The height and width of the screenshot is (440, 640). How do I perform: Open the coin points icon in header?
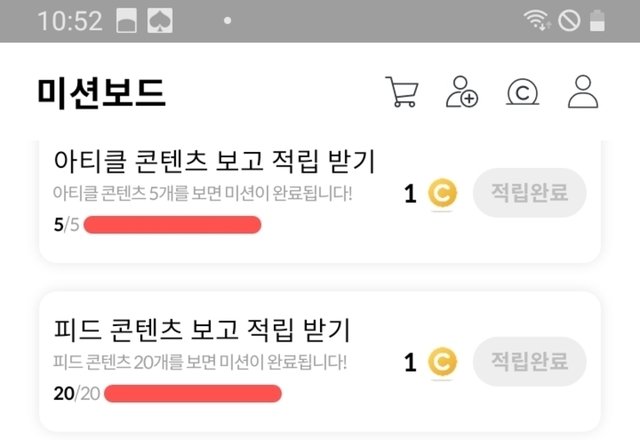point(522,92)
